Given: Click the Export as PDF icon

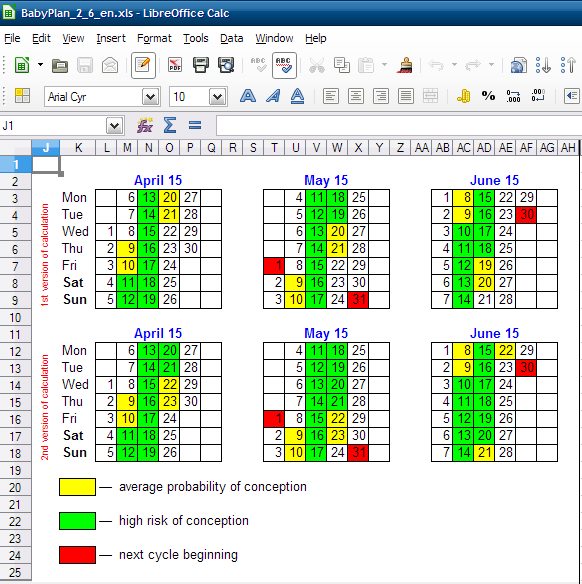Looking at the screenshot, I should coord(175,65).
